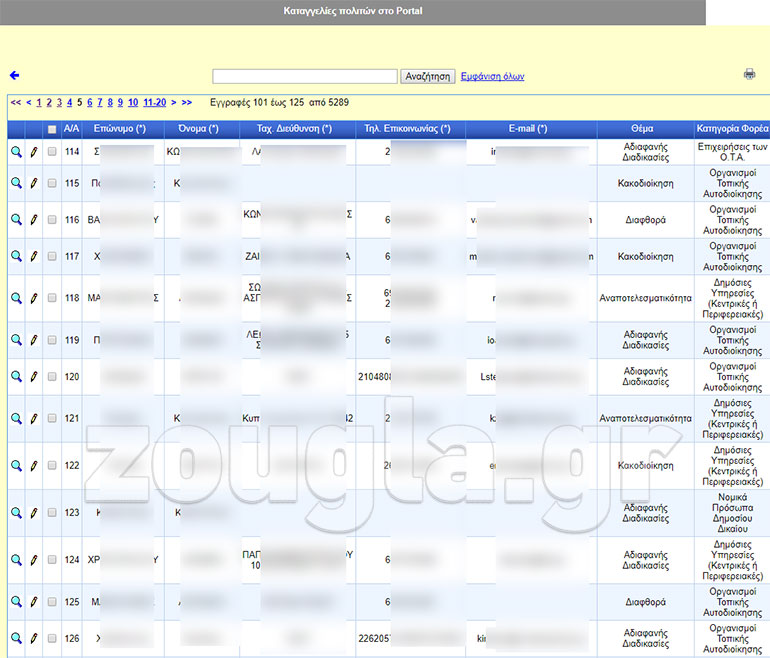This screenshot has height=658, width=770.
Task: Click the Εμφάνιση όλων link
Action: point(492,77)
